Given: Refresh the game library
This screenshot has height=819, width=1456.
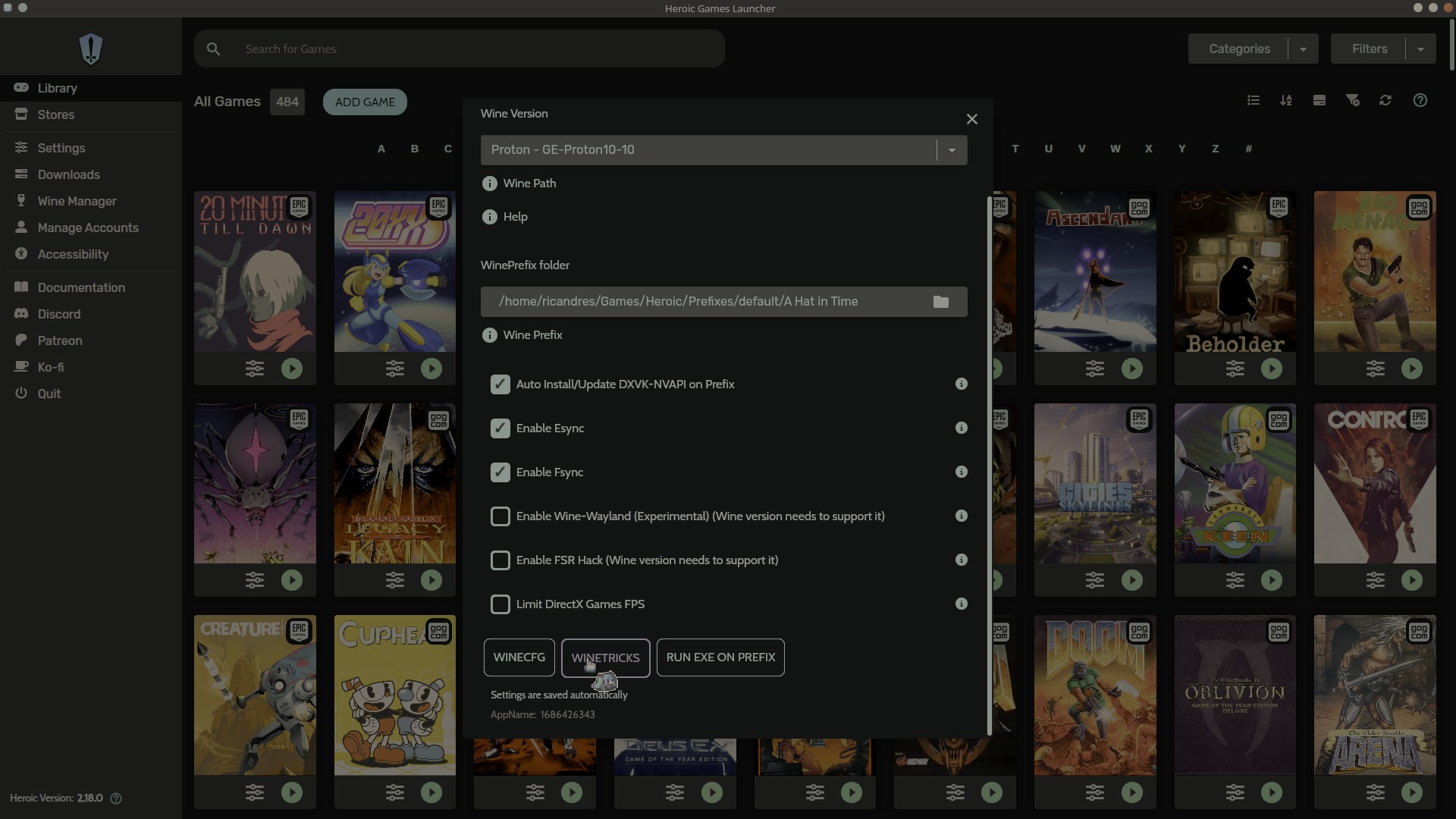Looking at the screenshot, I should 1385,100.
